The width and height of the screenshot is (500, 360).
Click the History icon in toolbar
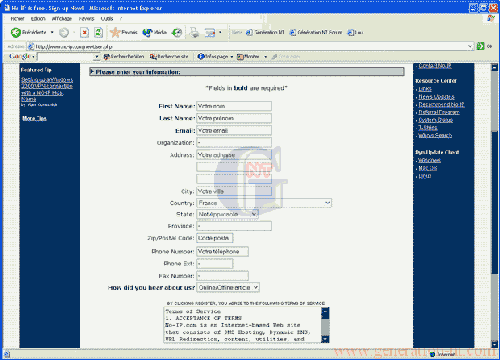tap(177, 32)
